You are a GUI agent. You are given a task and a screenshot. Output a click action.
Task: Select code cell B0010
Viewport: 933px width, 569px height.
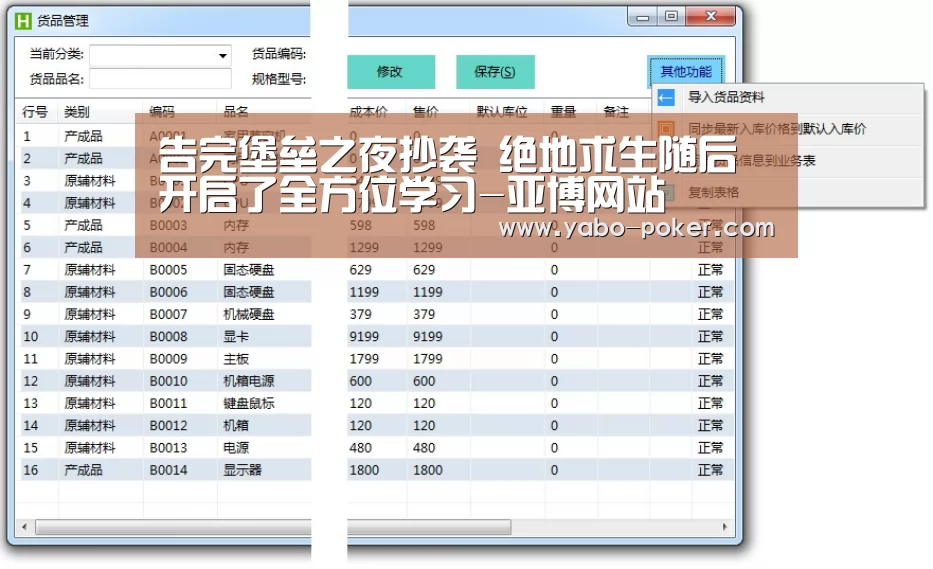click(168, 381)
